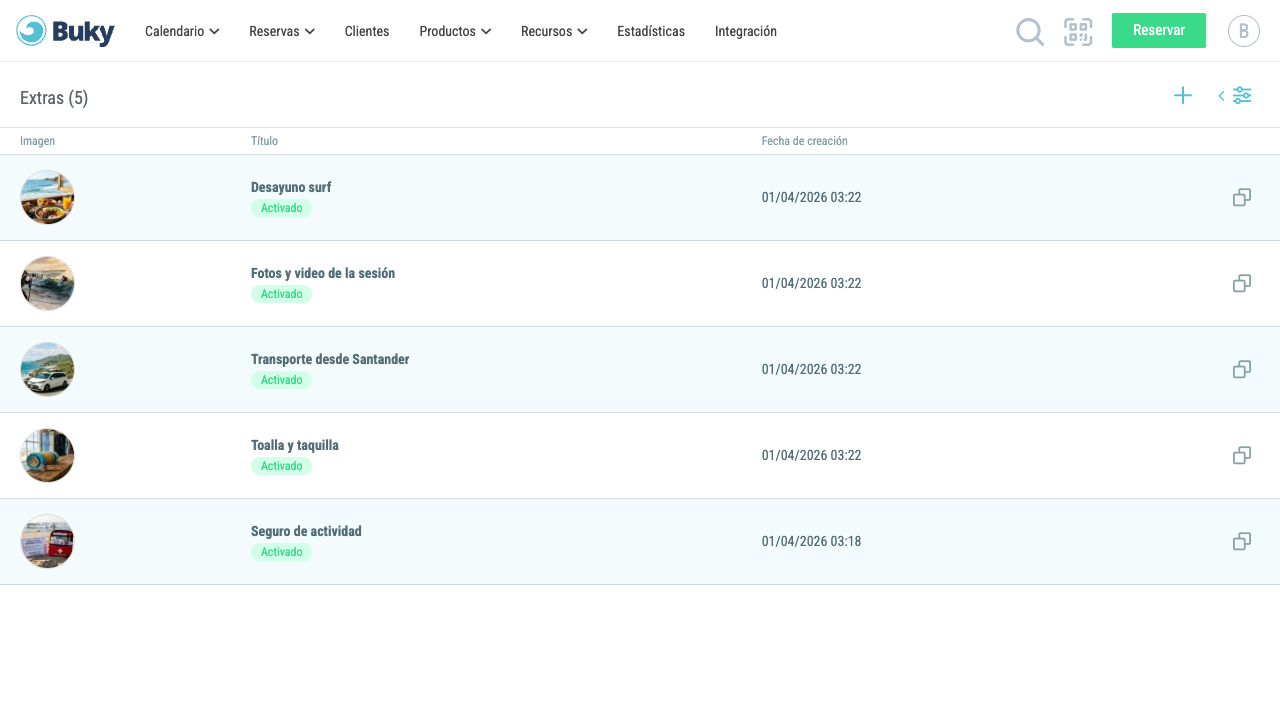This screenshot has width=1280, height=720.
Task: Click Activado badge under Desayuno surf
Action: pos(281,208)
